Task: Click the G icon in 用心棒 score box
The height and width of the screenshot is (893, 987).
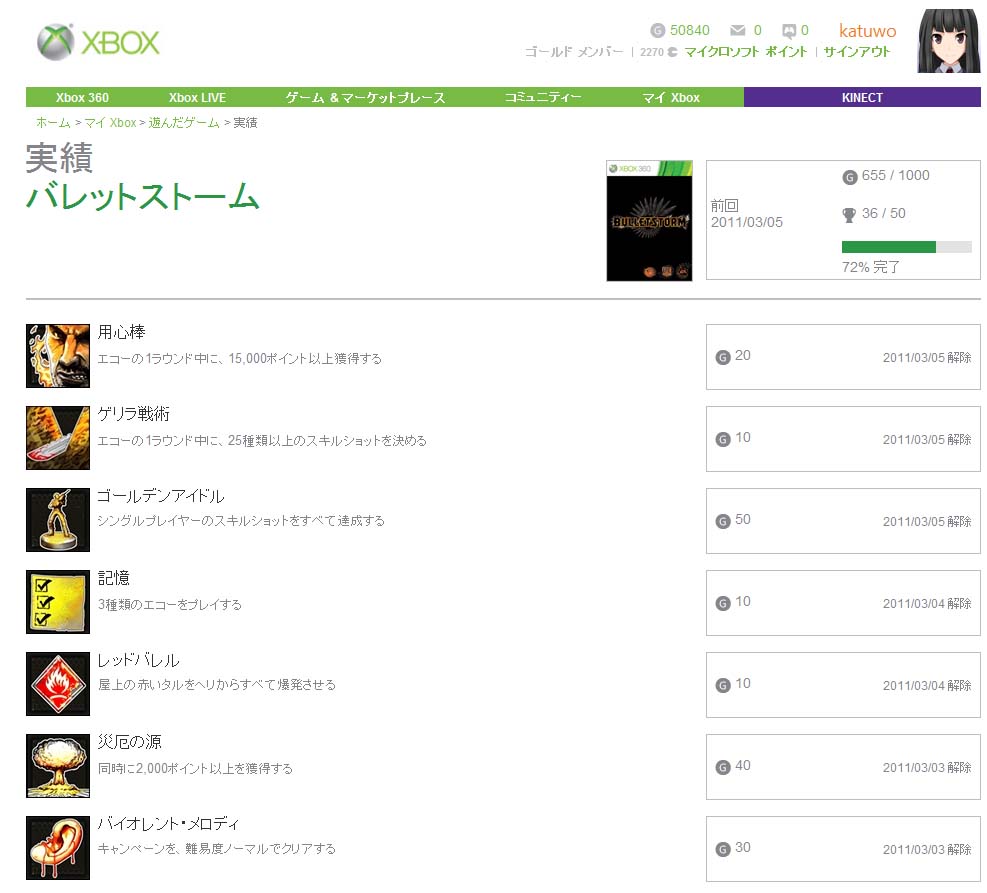Action: pyautogui.click(x=723, y=357)
